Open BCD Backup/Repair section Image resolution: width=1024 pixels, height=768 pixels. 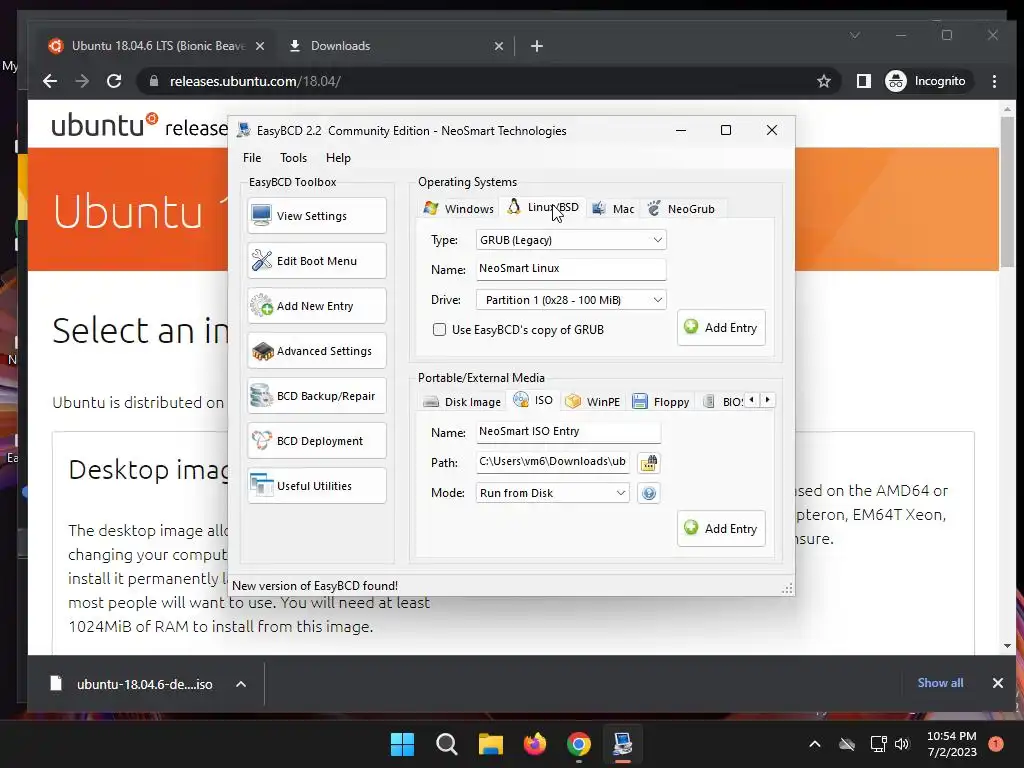point(317,396)
